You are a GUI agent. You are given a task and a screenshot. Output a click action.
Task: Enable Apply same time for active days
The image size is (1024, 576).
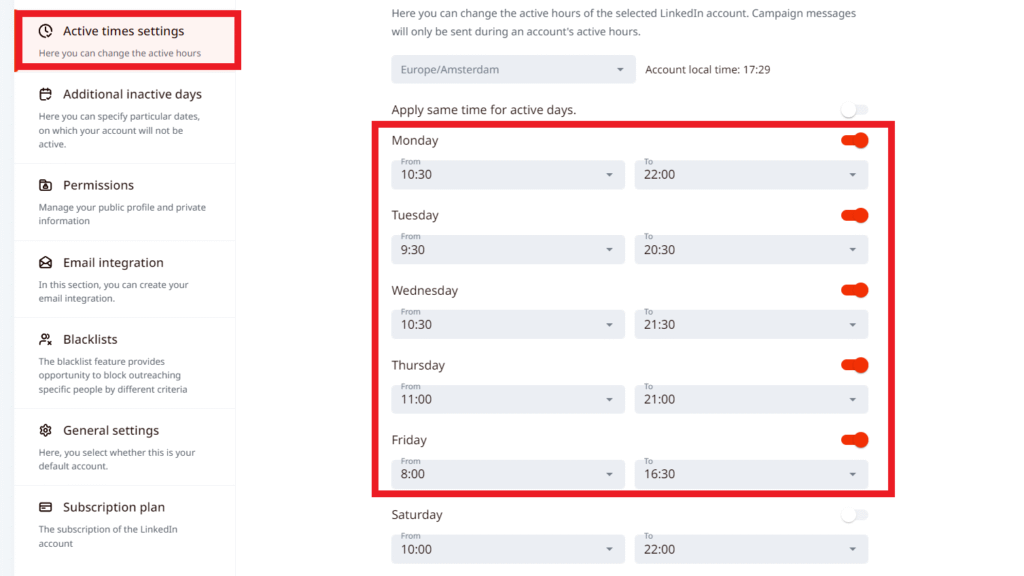click(854, 110)
